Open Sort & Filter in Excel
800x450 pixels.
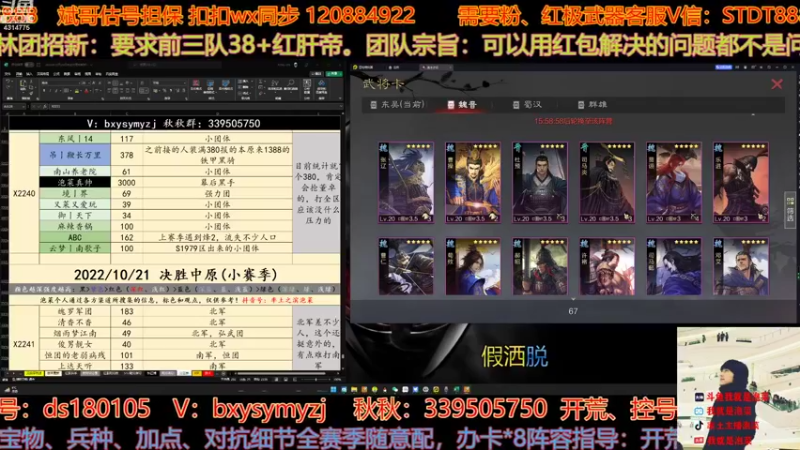tap(275, 86)
